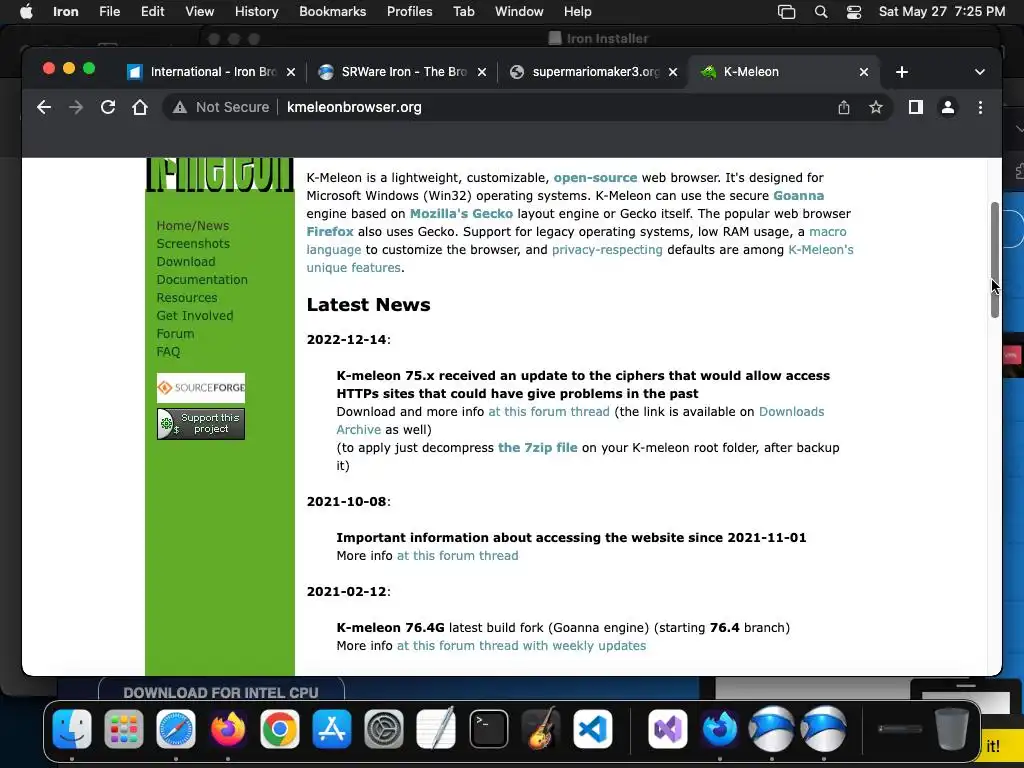Visit the Forum sidebar link
Viewport: 1024px width, 768px height.
pyautogui.click(x=175, y=334)
